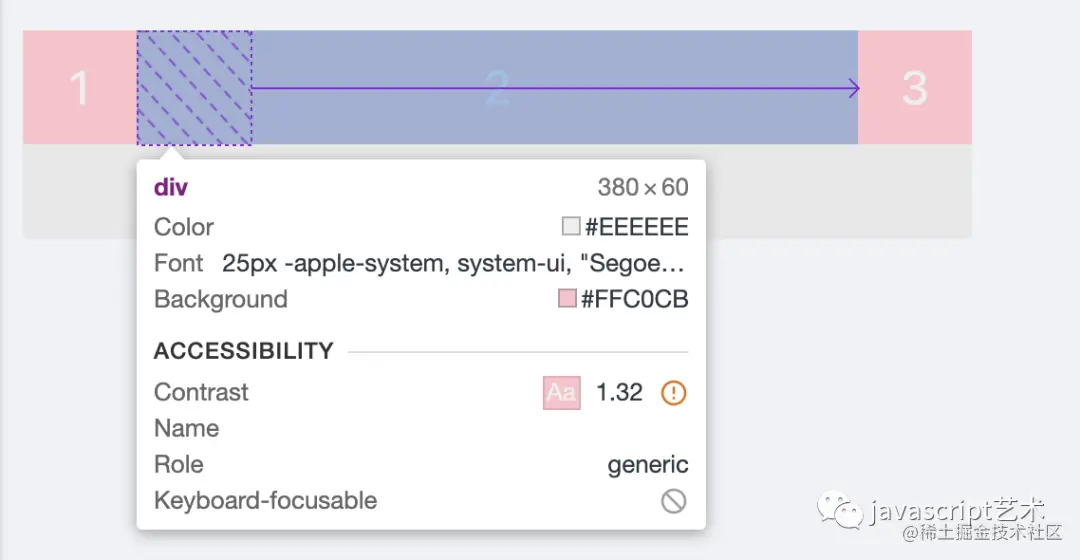Screen dimensions: 1080x560
Task: Click the contrast warning icon
Action: coord(673,393)
